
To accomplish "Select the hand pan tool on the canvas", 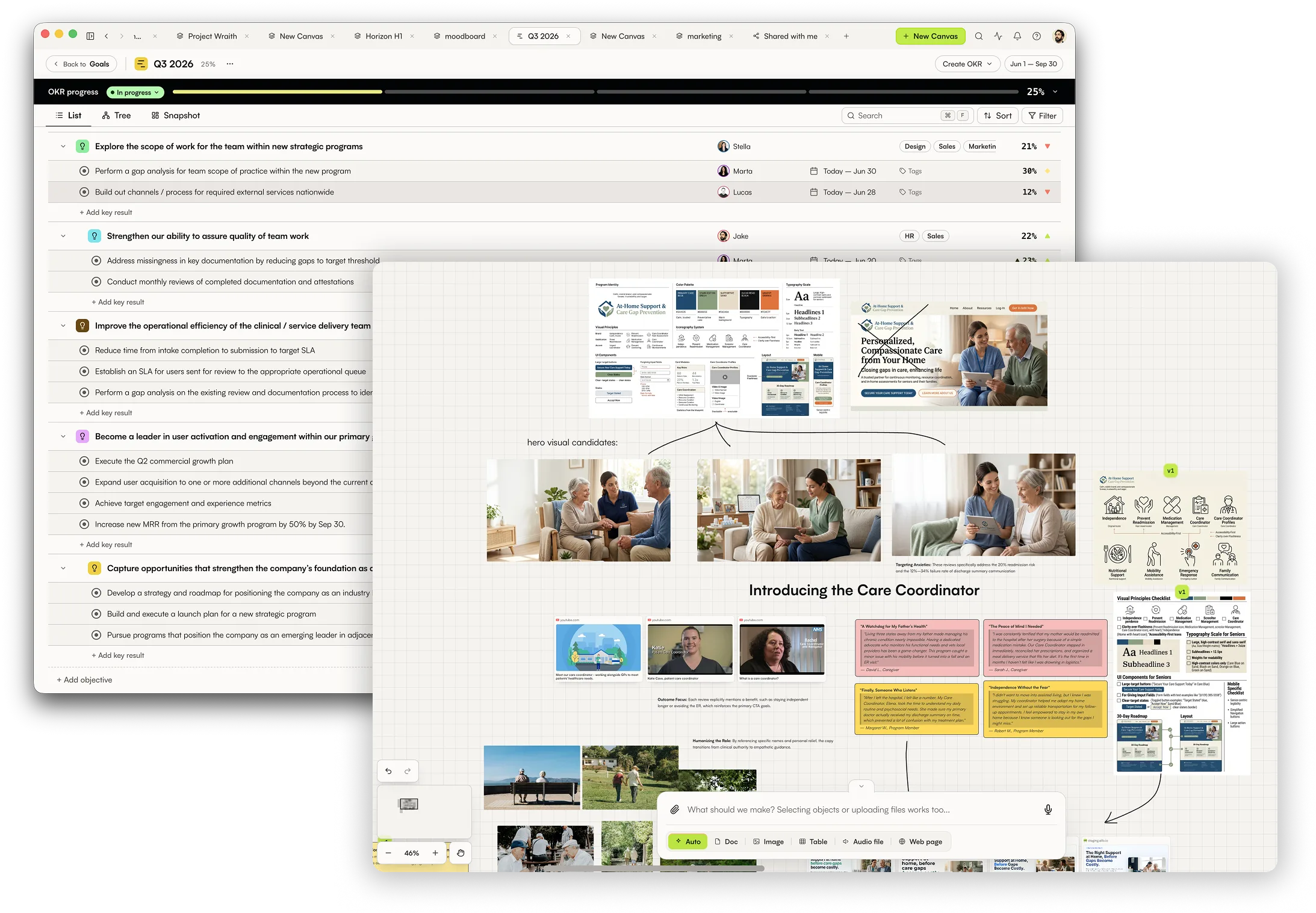I will (x=461, y=853).
